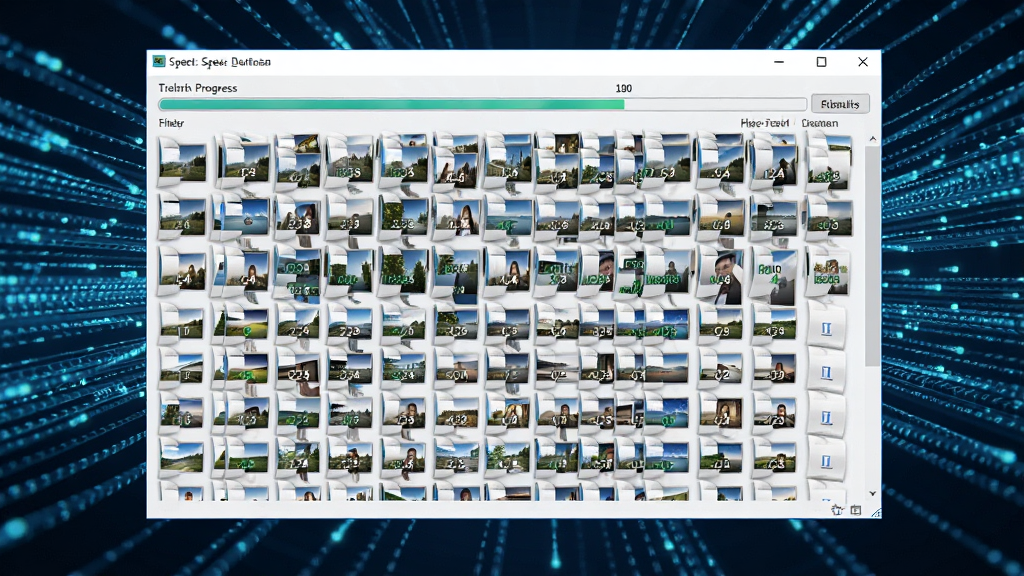Open the landscape thumbnail labeled 09
Viewport: 1024px width, 576px height.
point(720,325)
